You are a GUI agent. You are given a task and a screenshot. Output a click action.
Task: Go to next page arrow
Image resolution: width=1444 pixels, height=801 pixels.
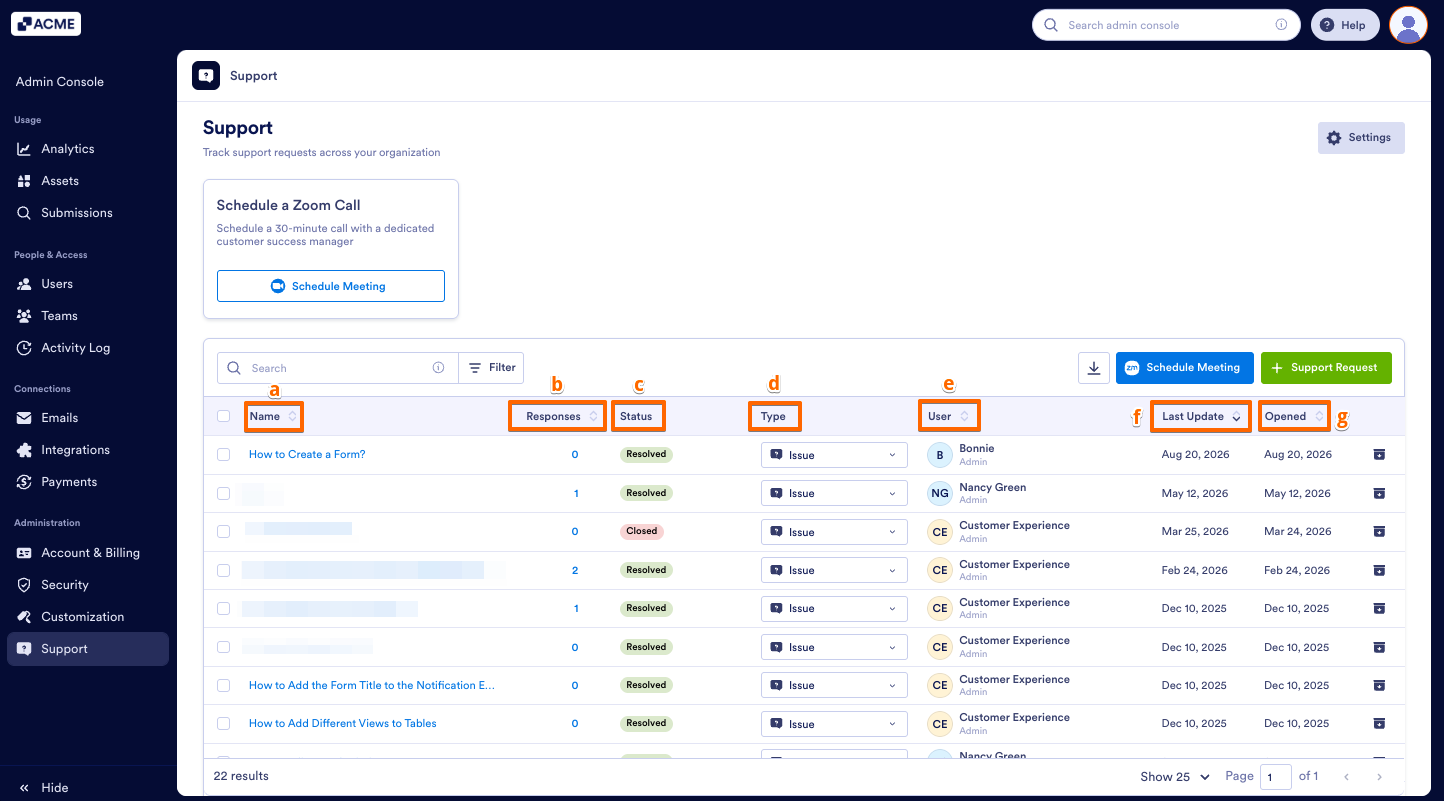point(1379,777)
